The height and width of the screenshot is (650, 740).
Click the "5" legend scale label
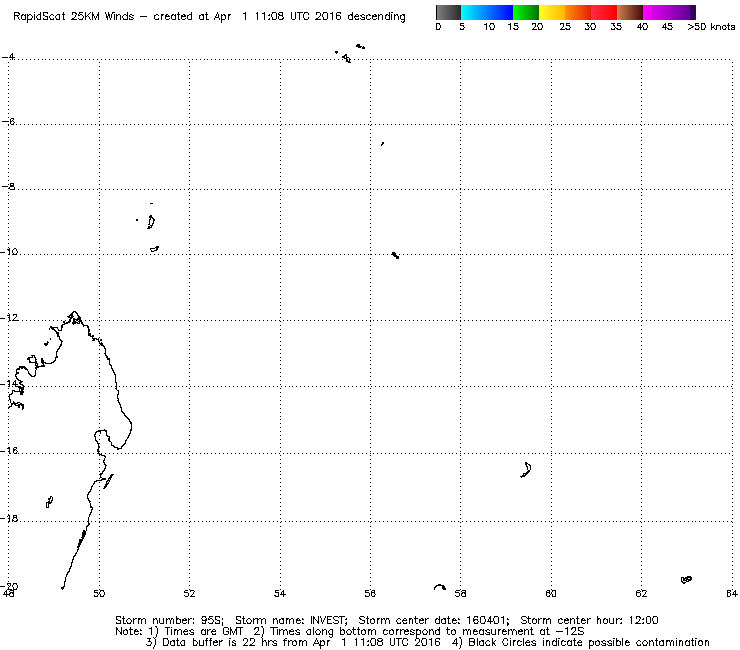click(462, 27)
